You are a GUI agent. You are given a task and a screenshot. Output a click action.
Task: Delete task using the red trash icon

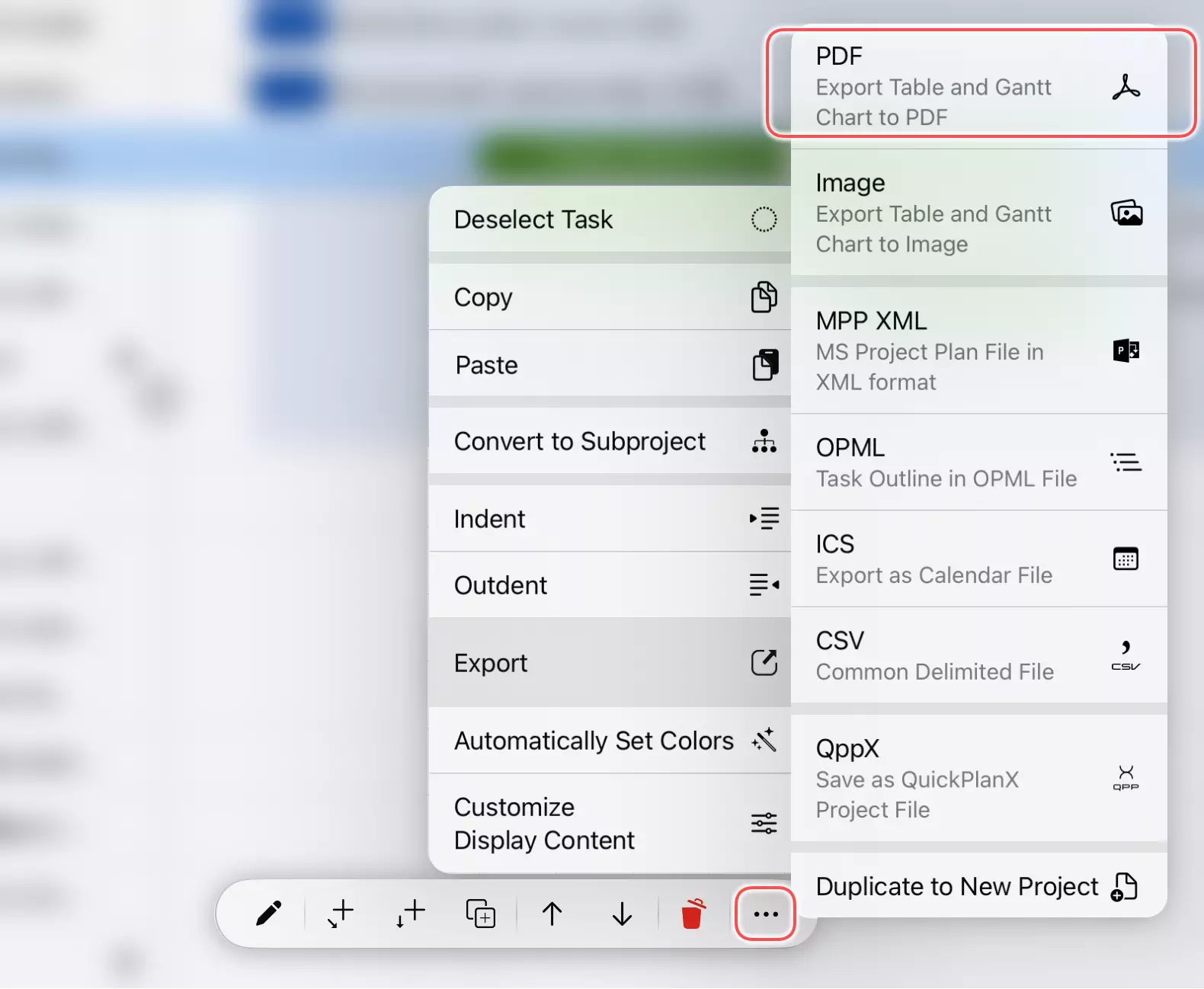pos(692,913)
